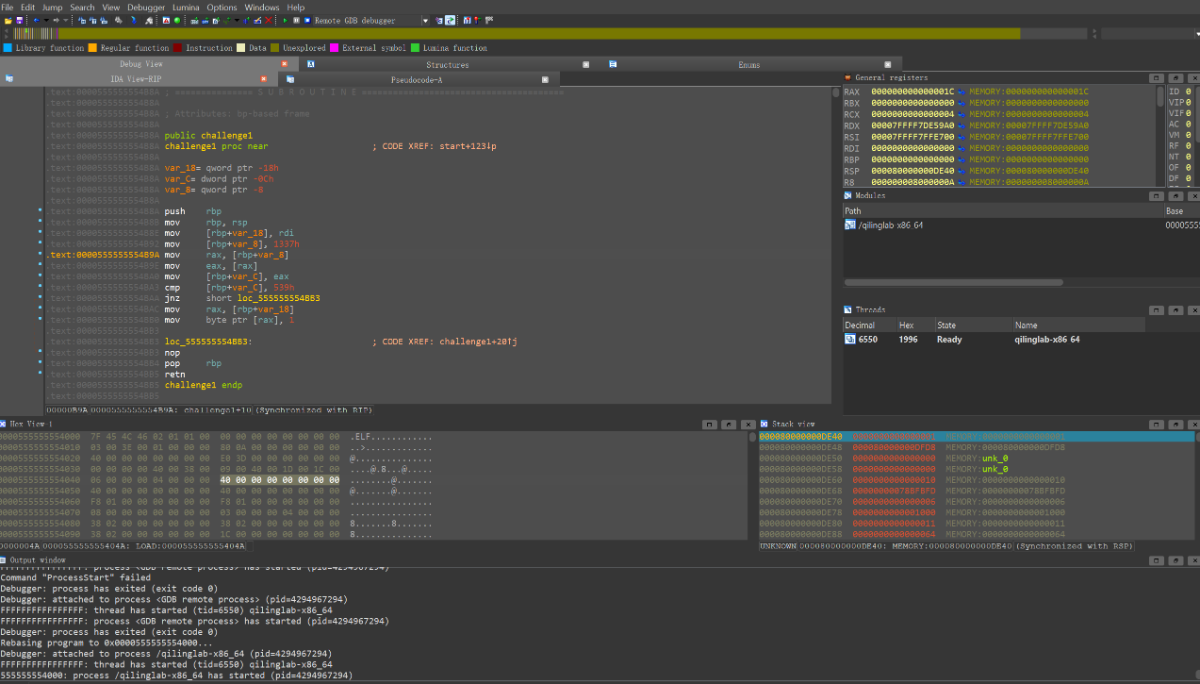Click the Pause process toolbar icon
Image resolution: width=1200 pixels, height=684 pixels.
pos(296,20)
